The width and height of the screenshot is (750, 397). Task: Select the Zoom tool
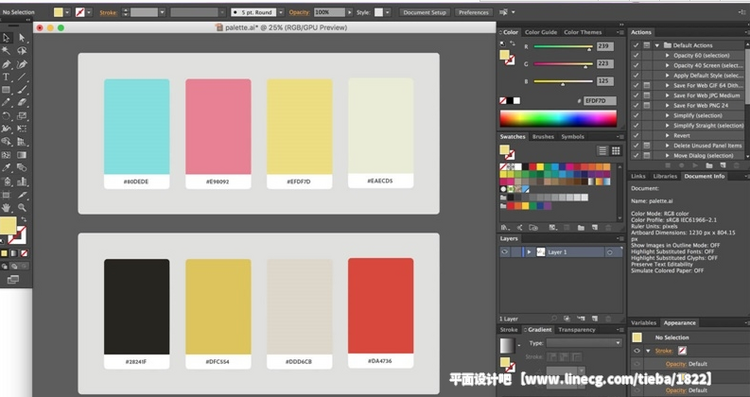click(22, 208)
